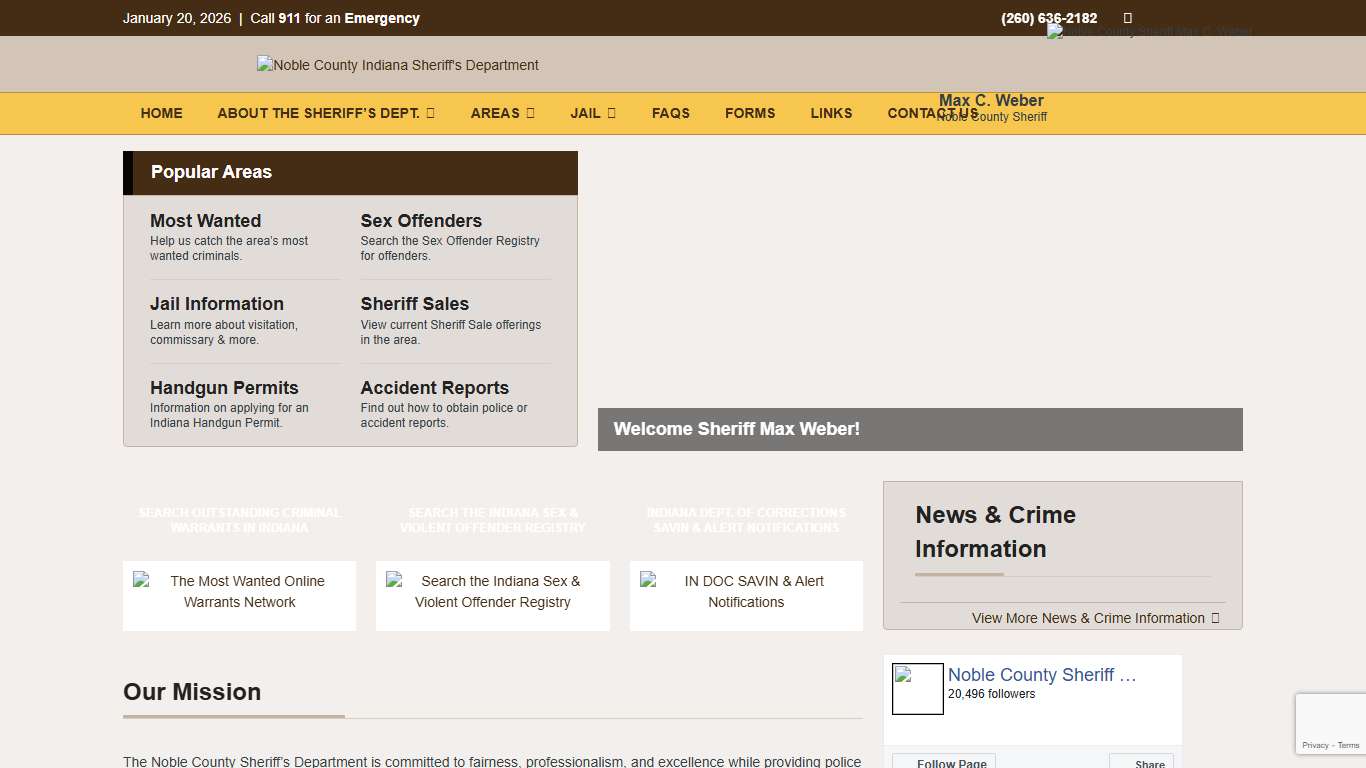Click the Share button on the Facebook widget
The height and width of the screenshot is (768, 1366).
(1141, 761)
